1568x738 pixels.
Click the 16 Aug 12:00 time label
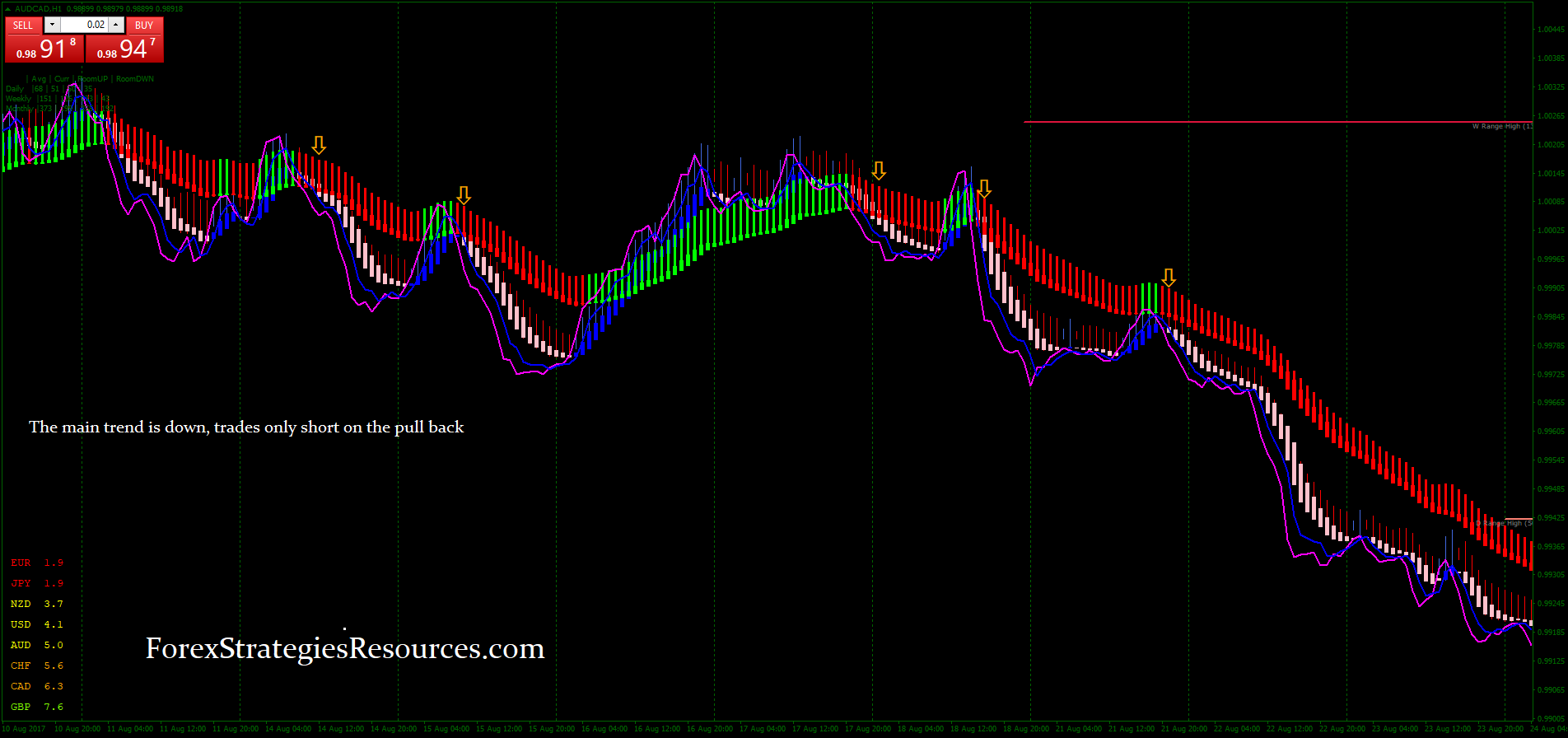point(657,729)
